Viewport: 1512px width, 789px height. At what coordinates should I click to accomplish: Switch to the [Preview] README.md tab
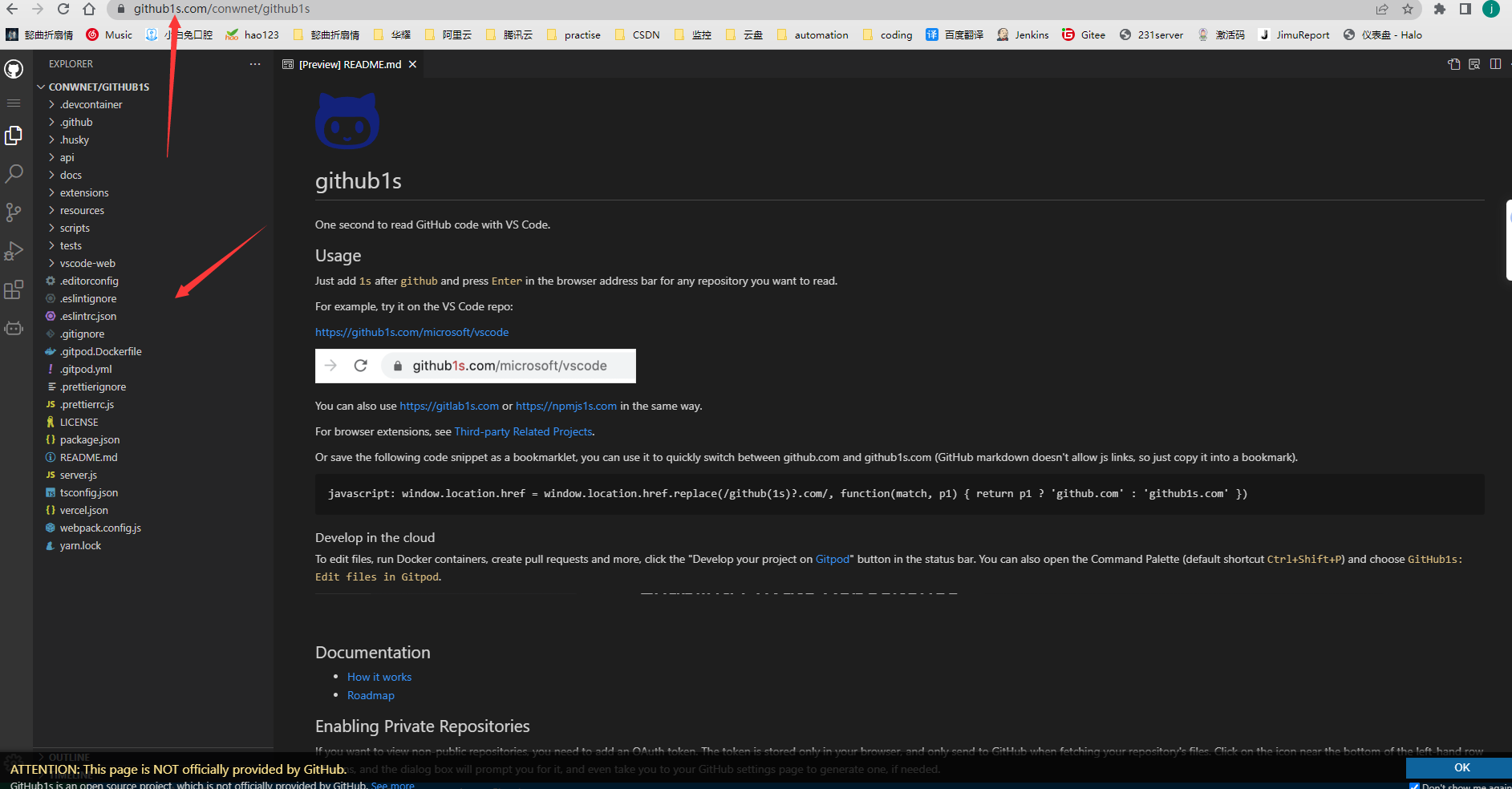click(x=349, y=64)
